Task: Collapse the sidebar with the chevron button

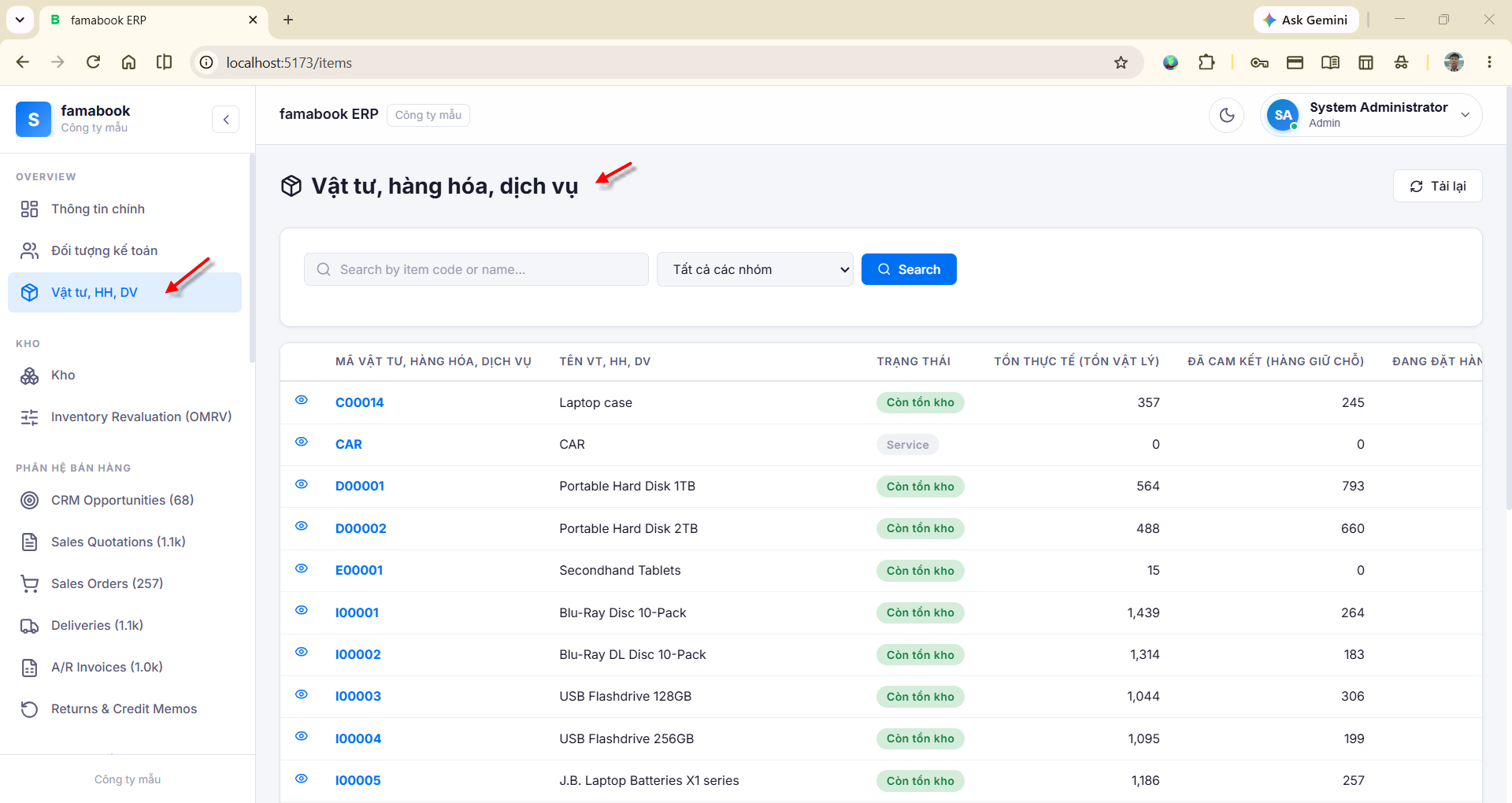Action: (x=225, y=120)
